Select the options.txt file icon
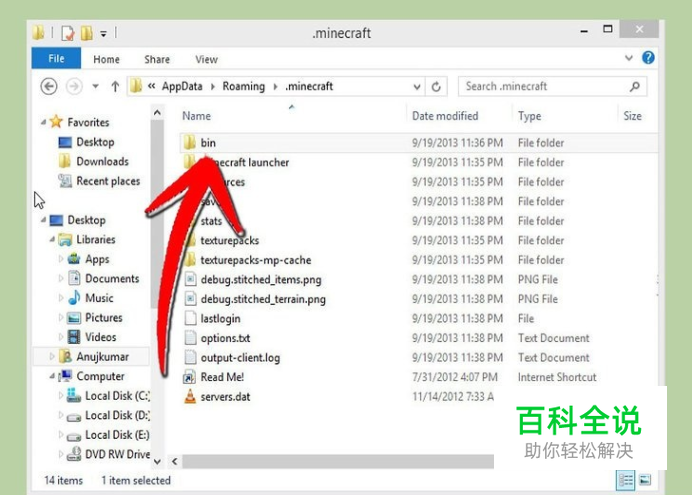 coord(190,338)
